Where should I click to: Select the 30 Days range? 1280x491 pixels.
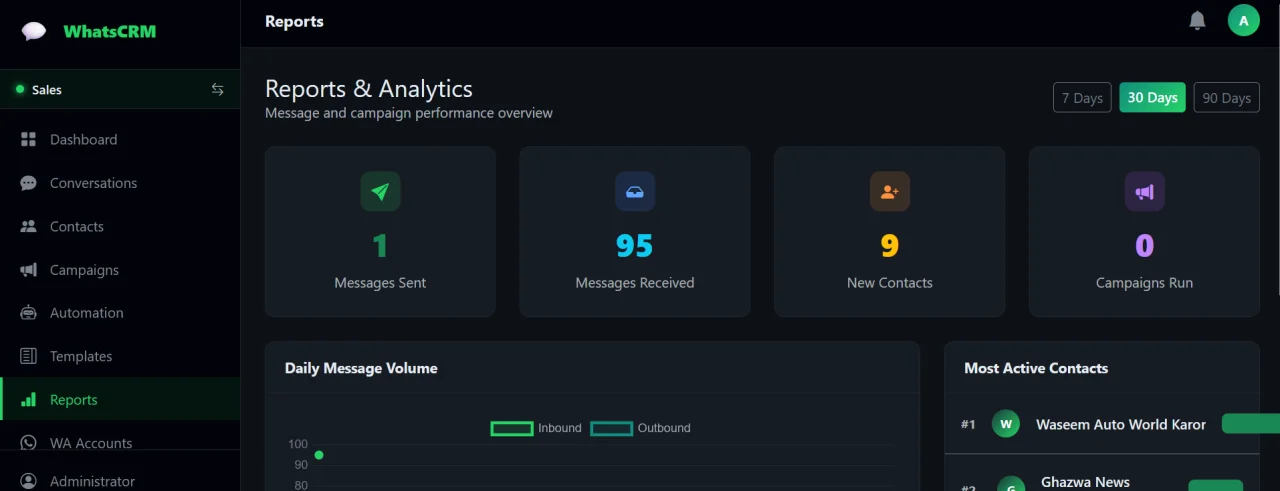(1152, 97)
